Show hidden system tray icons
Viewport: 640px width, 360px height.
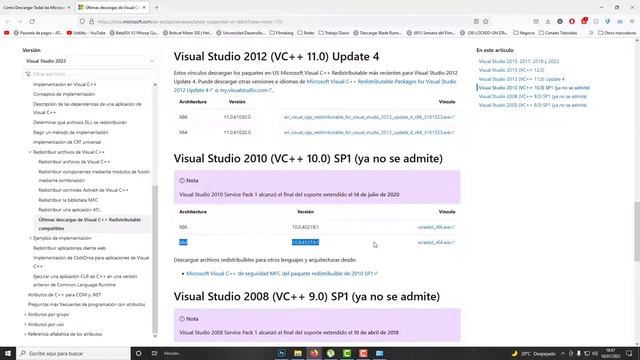pos(563,353)
